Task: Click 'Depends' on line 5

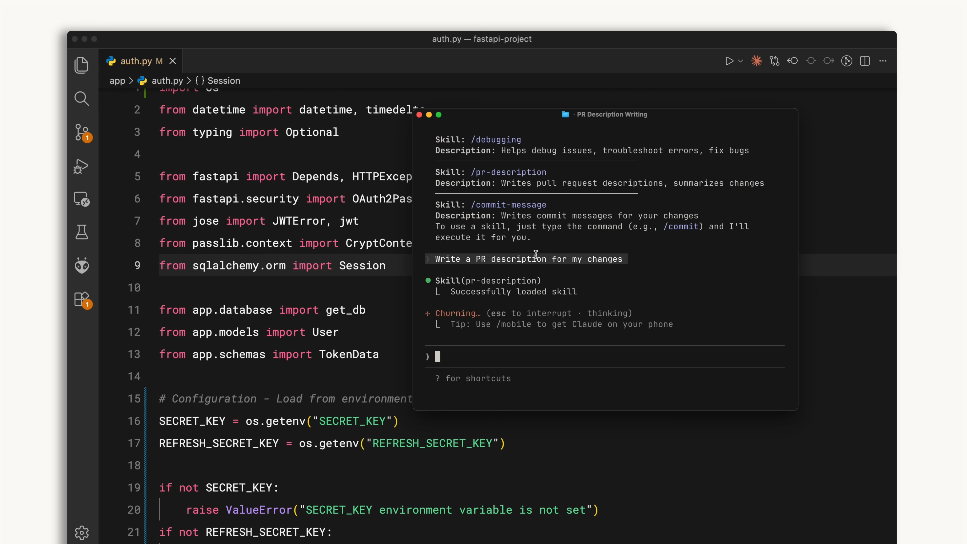Action: (315, 176)
